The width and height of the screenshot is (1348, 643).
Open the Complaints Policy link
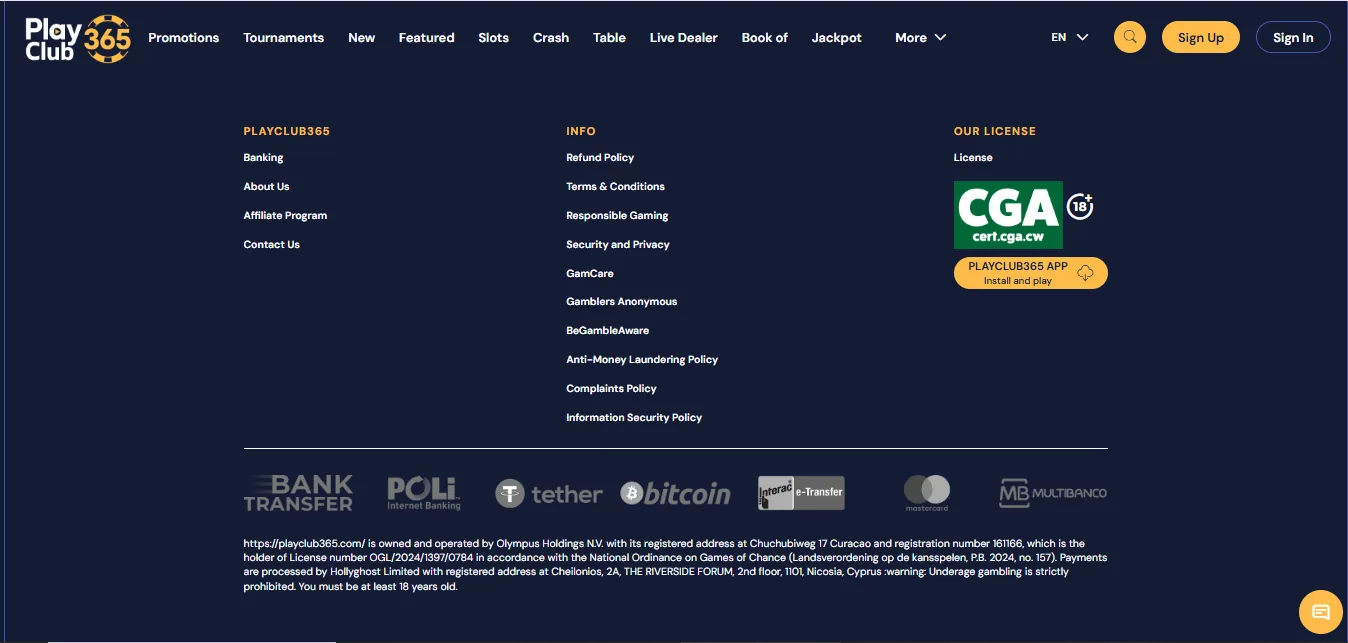[611, 389]
